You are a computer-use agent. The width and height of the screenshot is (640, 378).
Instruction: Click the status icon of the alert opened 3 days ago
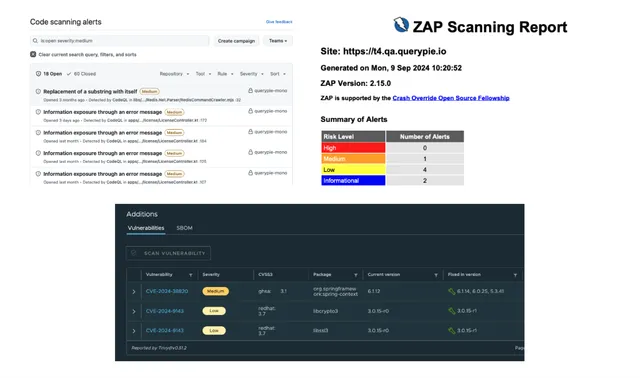tap(38, 112)
